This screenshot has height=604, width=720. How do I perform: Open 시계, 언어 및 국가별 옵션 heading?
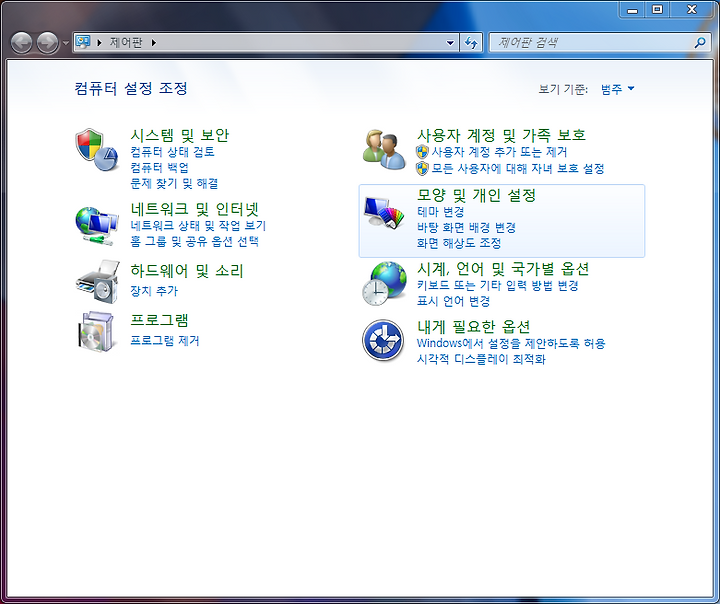pos(503,269)
